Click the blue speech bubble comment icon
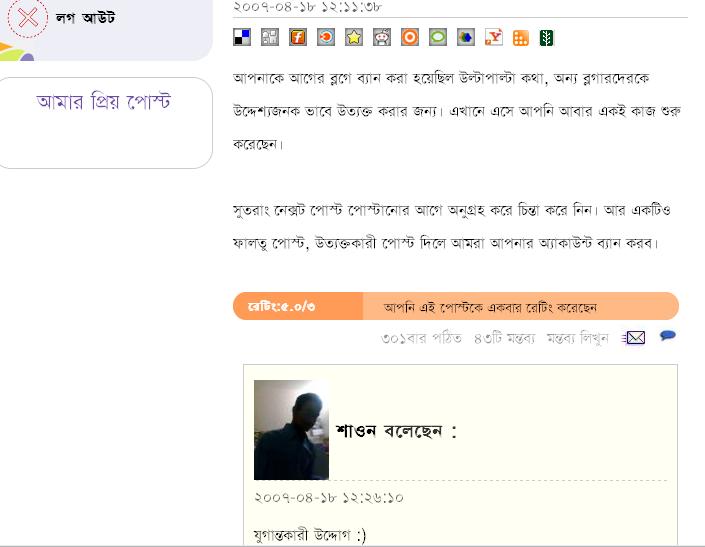 (x=668, y=335)
